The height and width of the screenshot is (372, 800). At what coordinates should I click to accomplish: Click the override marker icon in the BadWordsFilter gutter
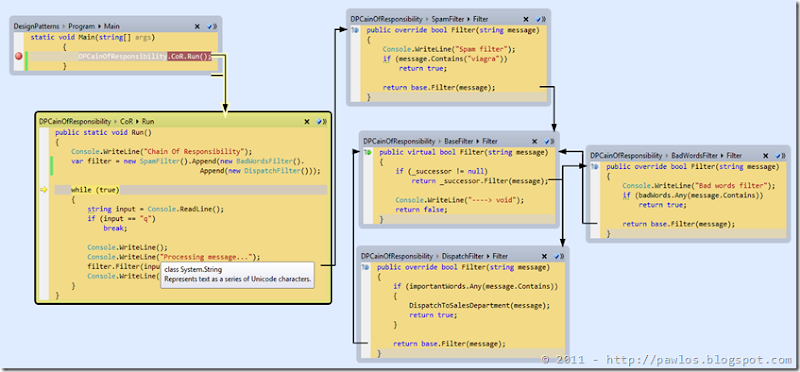coord(594,167)
